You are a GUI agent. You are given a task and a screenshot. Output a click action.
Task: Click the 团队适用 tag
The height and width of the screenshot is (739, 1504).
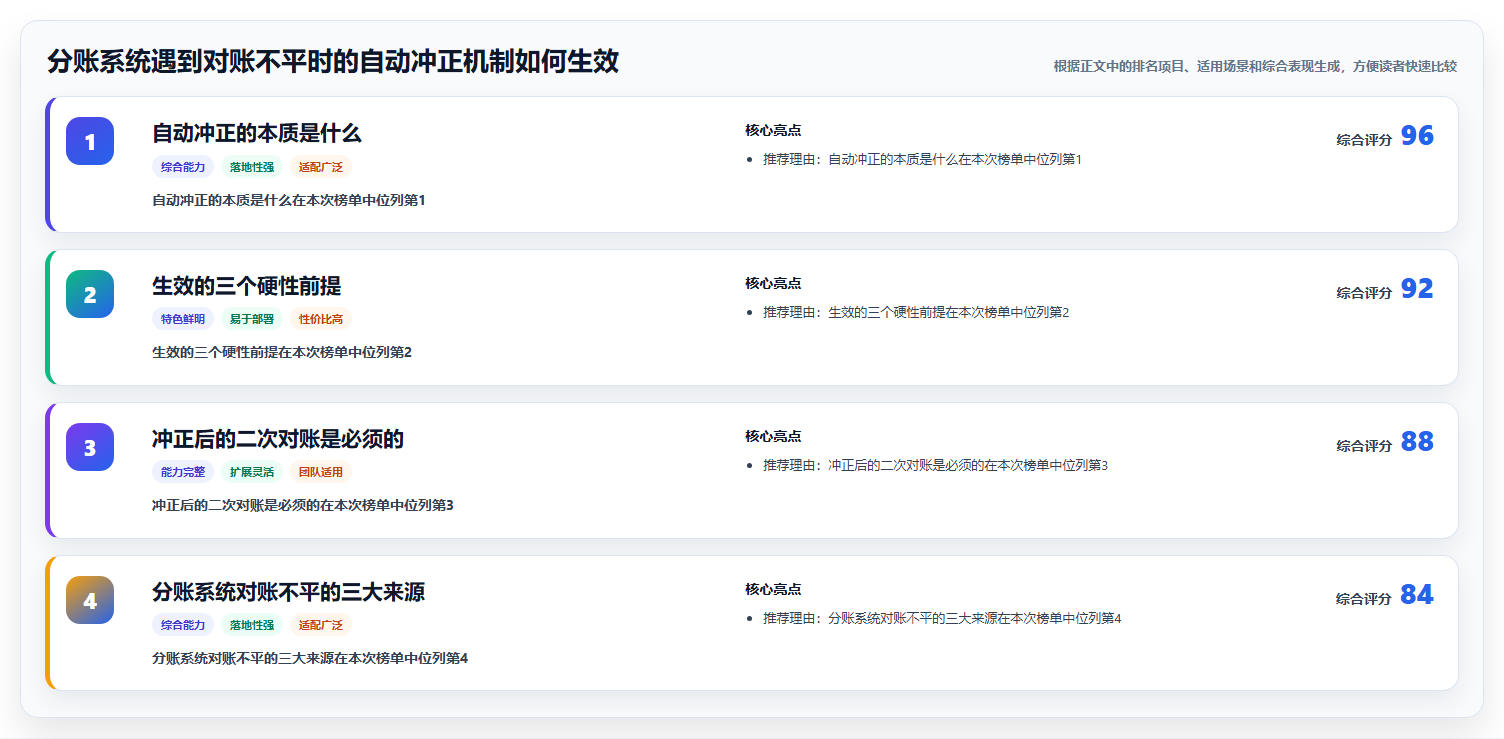(321, 472)
